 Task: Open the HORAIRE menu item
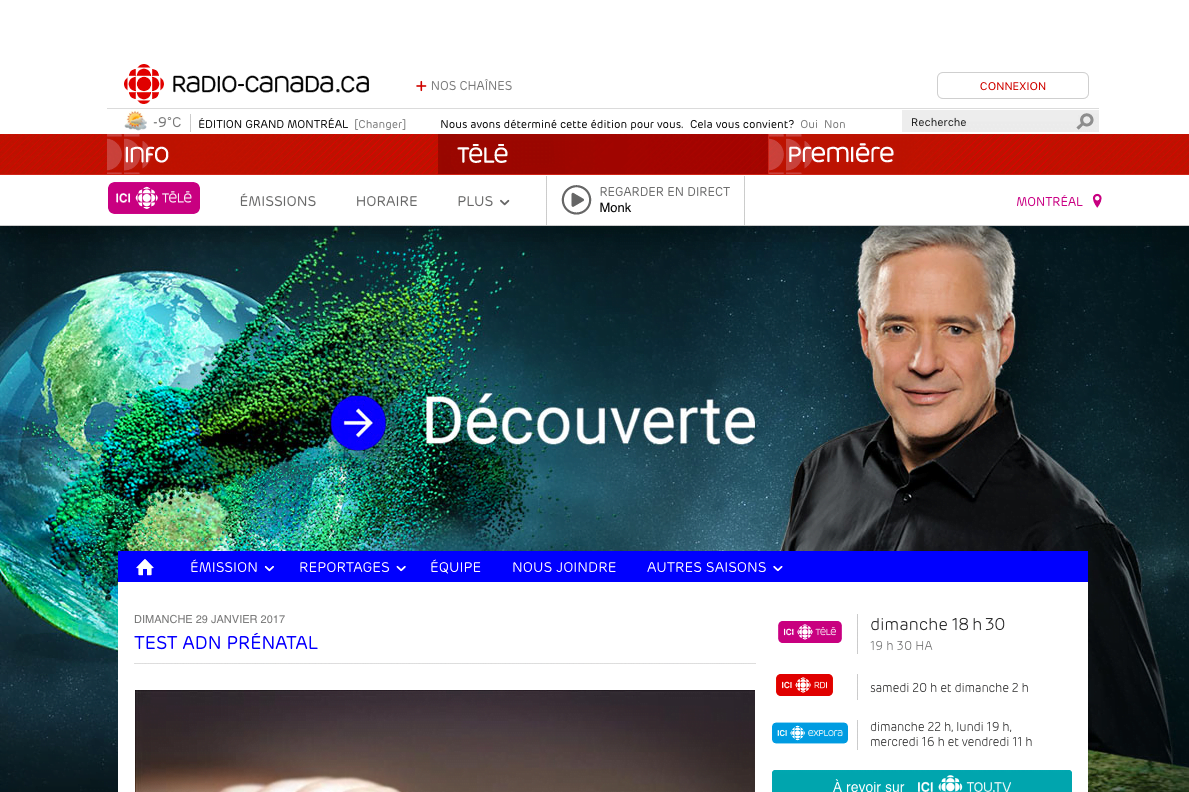[387, 201]
